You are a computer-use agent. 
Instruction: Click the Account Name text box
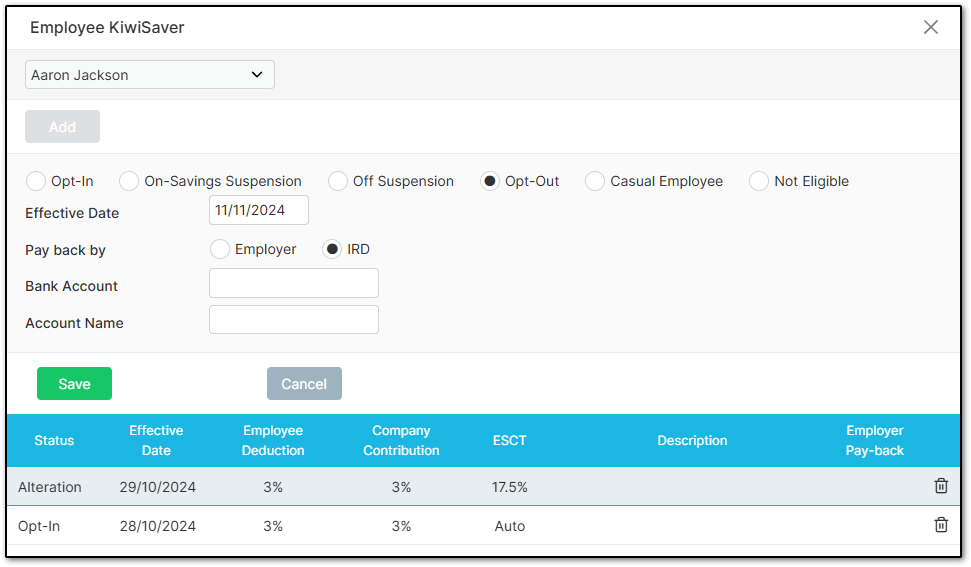coord(294,319)
